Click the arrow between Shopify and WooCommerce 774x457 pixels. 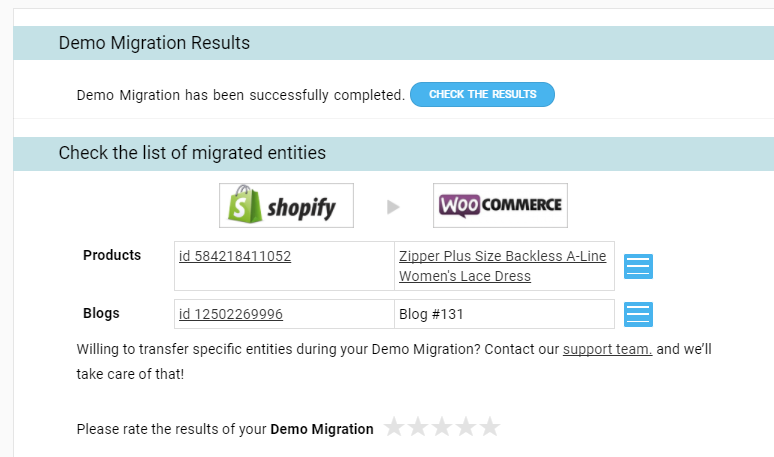(393, 207)
